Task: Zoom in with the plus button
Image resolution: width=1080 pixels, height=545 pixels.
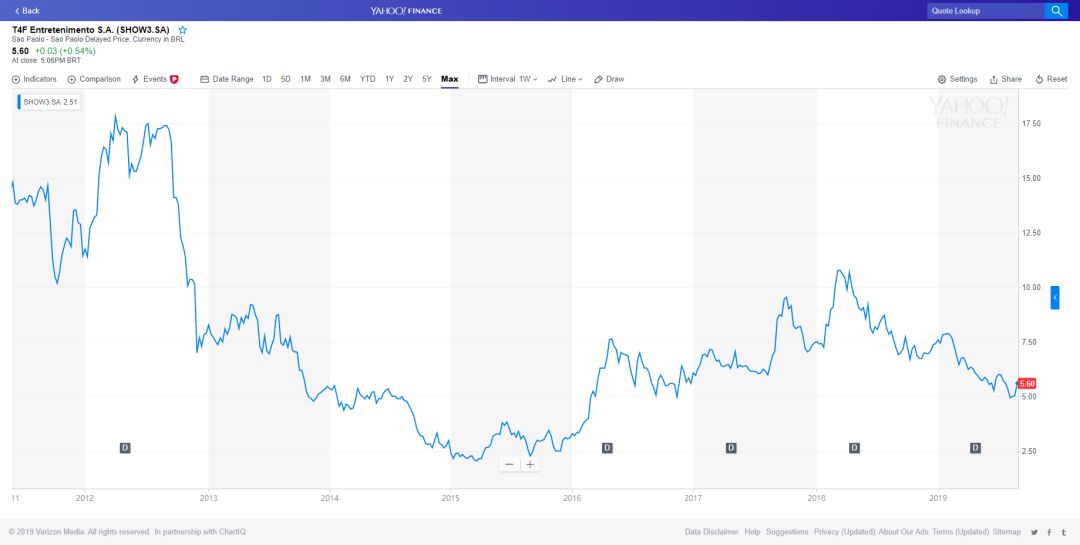Action: [x=530, y=464]
